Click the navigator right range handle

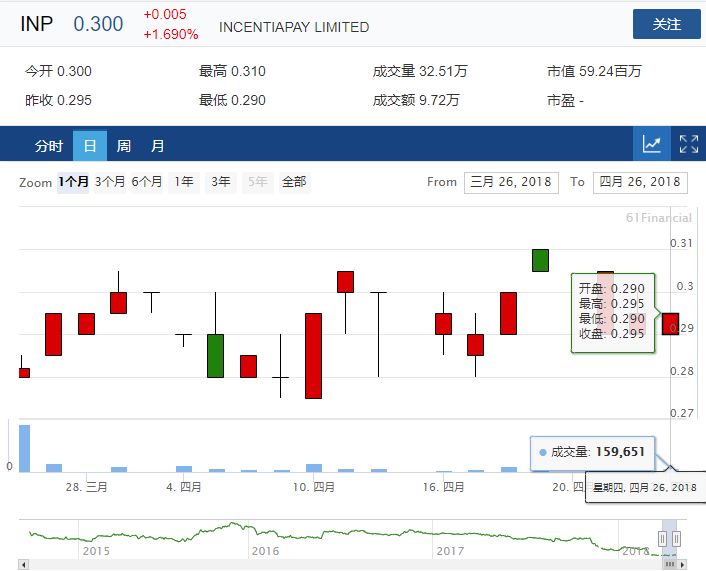[676, 538]
